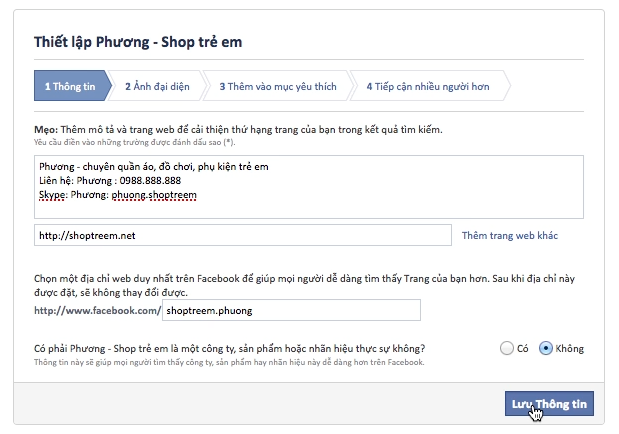Image resolution: width=619 pixels, height=434 pixels.
Task: Select the "Không" radio button
Action: coord(546,348)
